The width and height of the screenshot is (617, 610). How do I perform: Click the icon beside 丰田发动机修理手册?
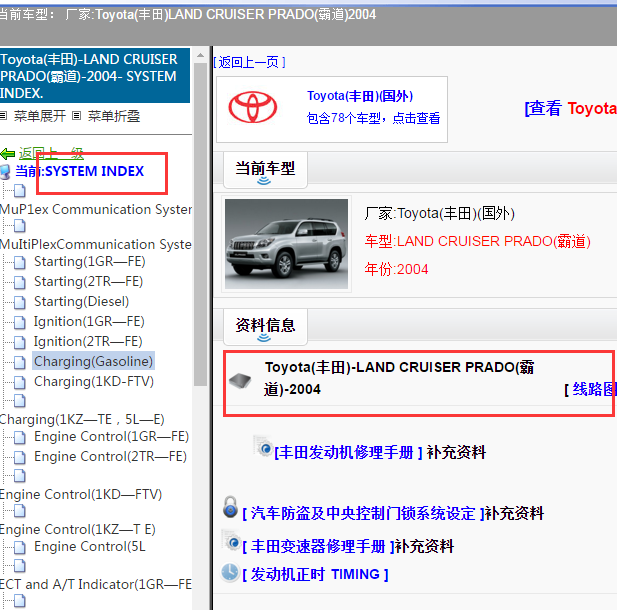click(263, 446)
